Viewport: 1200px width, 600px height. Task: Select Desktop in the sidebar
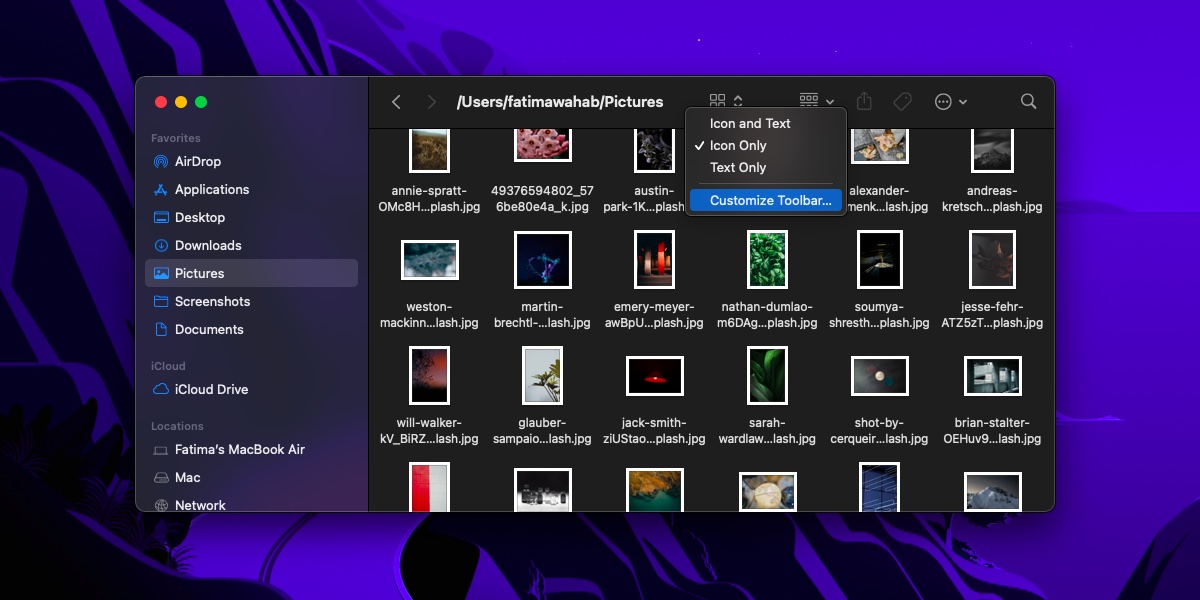[x=251, y=217]
